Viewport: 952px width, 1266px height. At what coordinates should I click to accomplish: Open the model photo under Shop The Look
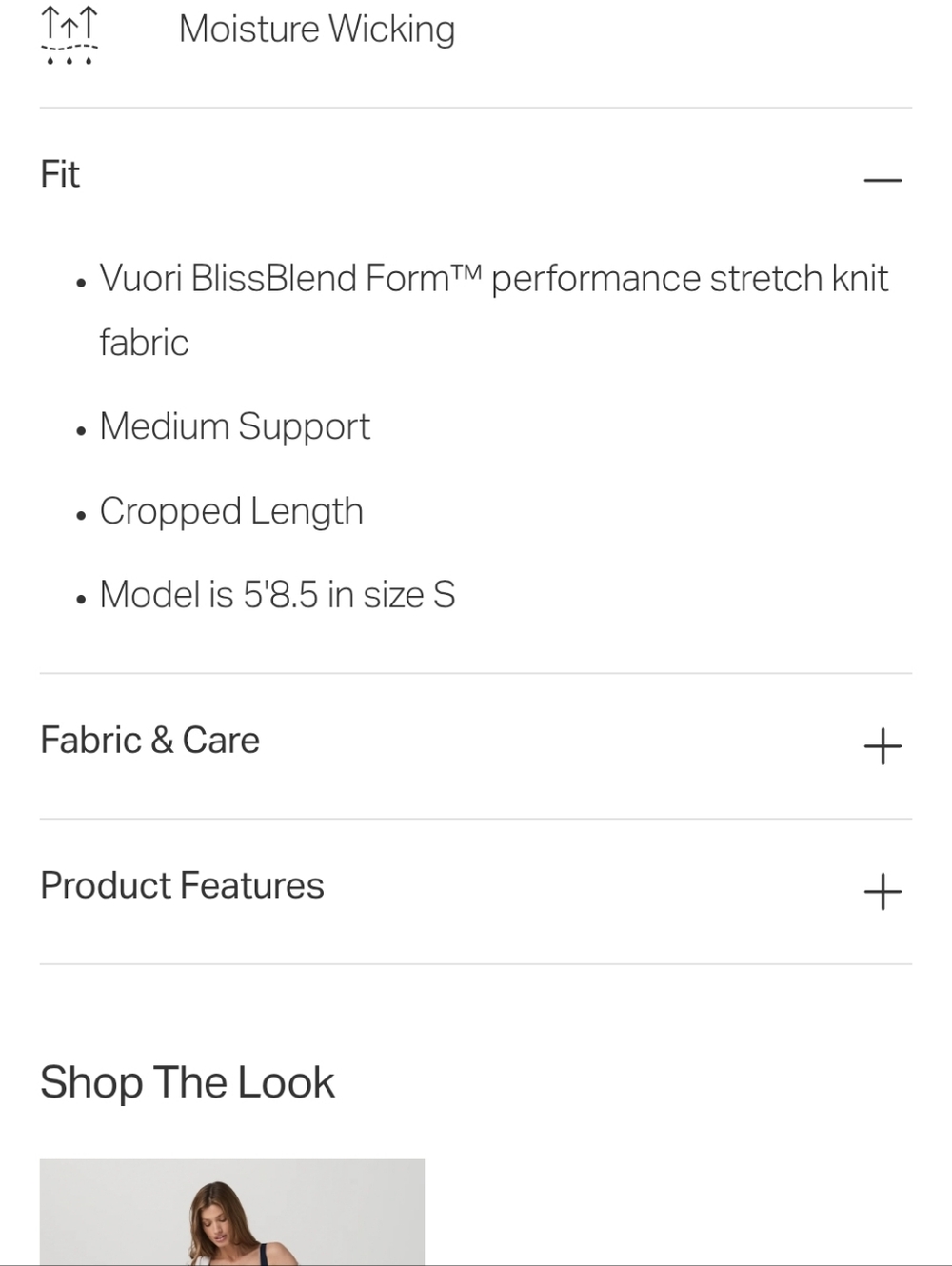232,1212
